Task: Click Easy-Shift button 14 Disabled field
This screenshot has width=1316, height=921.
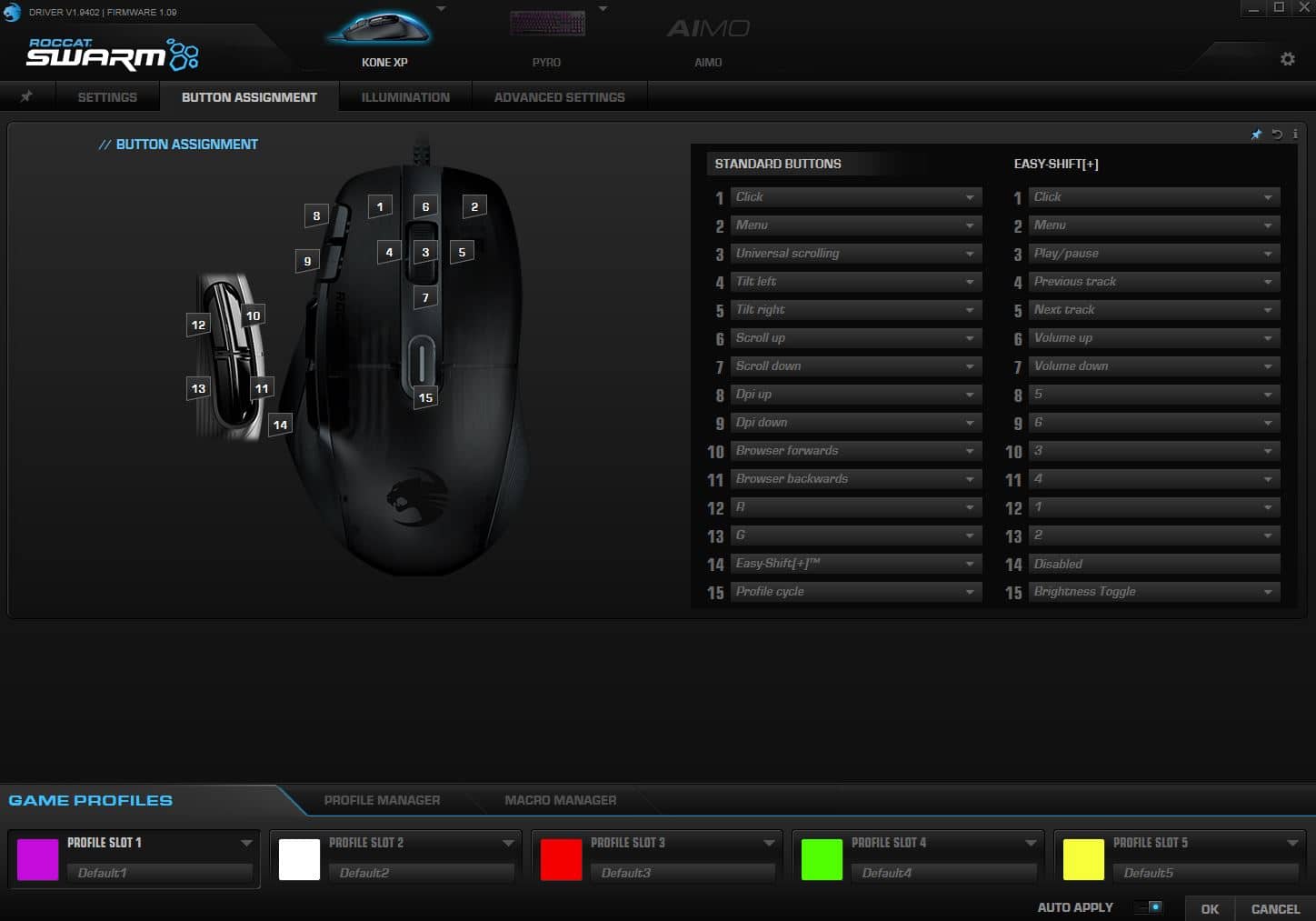Action: tap(1154, 564)
